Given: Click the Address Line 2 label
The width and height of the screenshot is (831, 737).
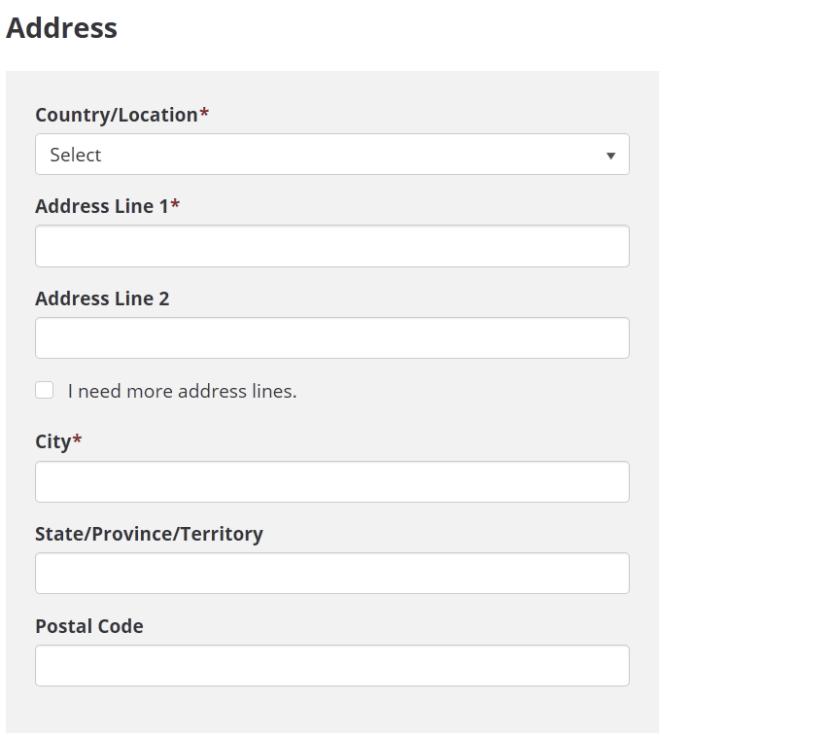Looking at the screenshot, I should [x=102, y=299].
